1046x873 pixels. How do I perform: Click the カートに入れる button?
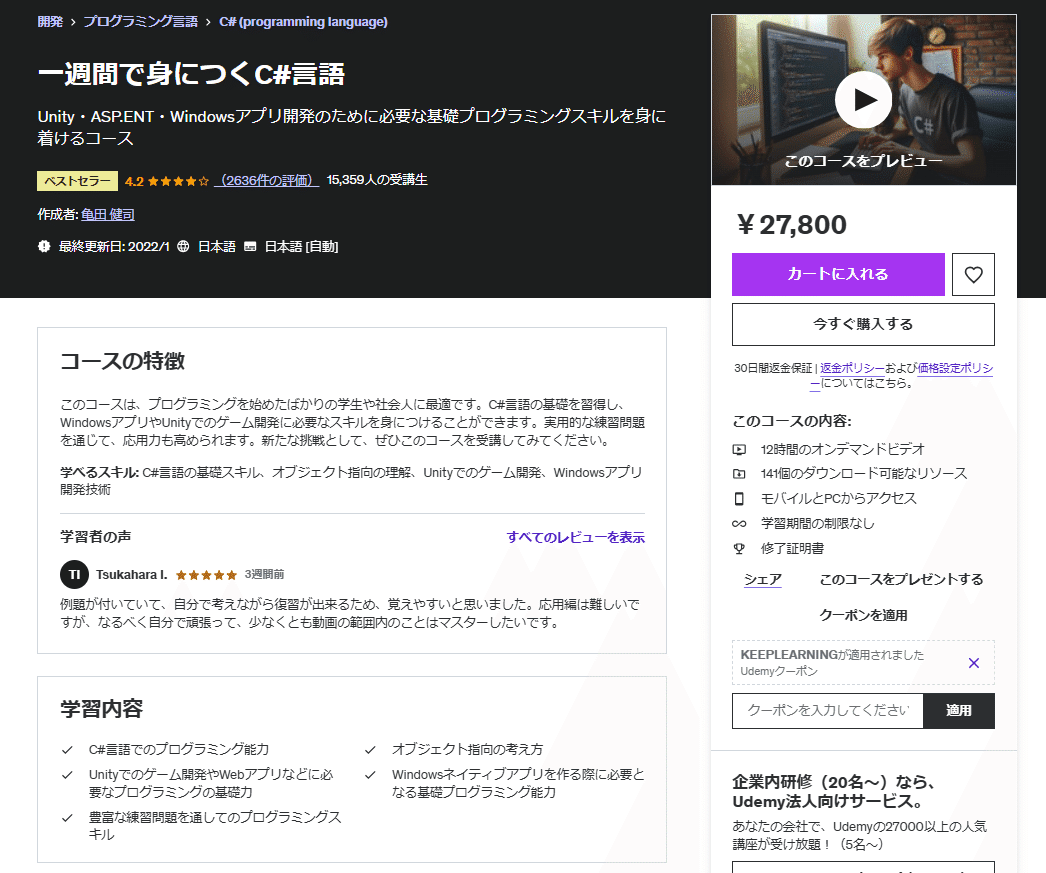(838, 274)
